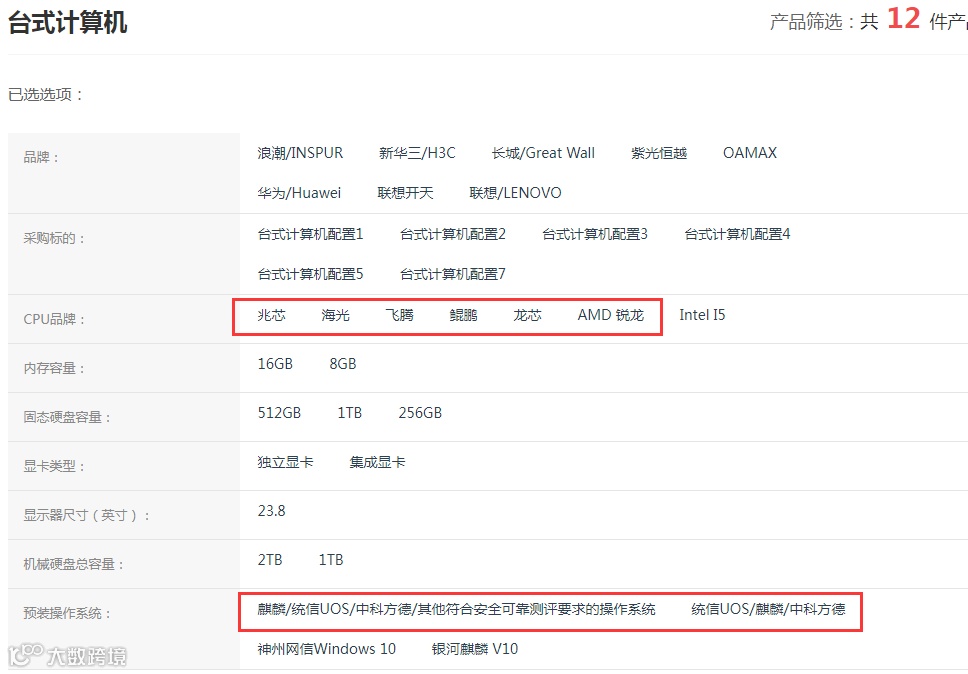The width and height of the screenshot is (968, 674).
Task: Click the 机械硬盘总容量 row label
Action: click(74, 564)
